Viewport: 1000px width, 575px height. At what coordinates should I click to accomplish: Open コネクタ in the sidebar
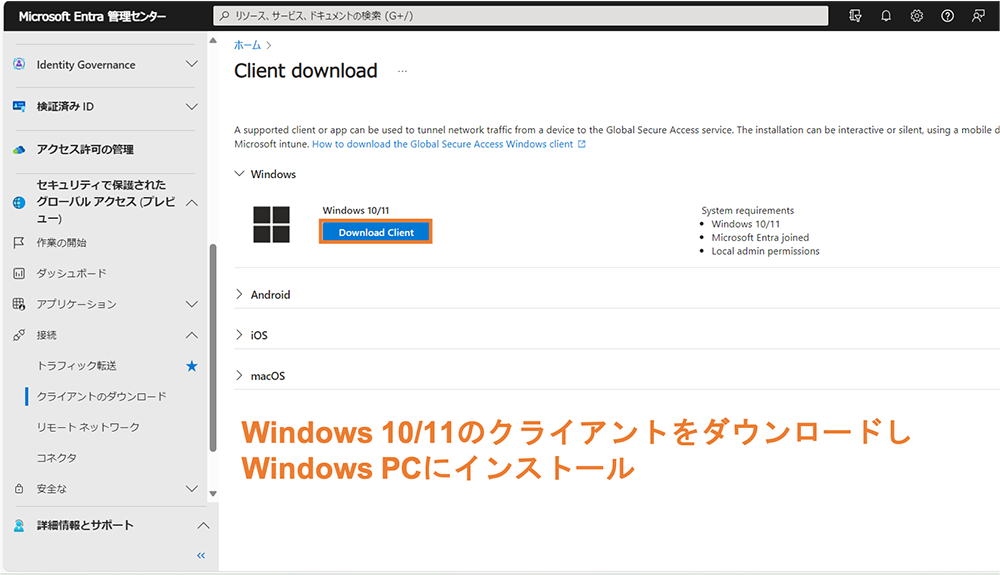[x=57, y=458]
